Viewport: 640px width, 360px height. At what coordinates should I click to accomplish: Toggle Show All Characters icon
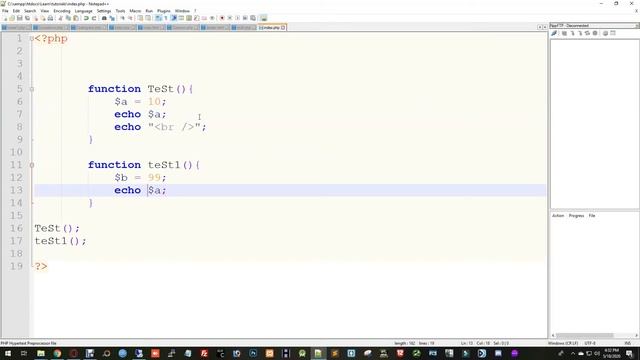166,18
